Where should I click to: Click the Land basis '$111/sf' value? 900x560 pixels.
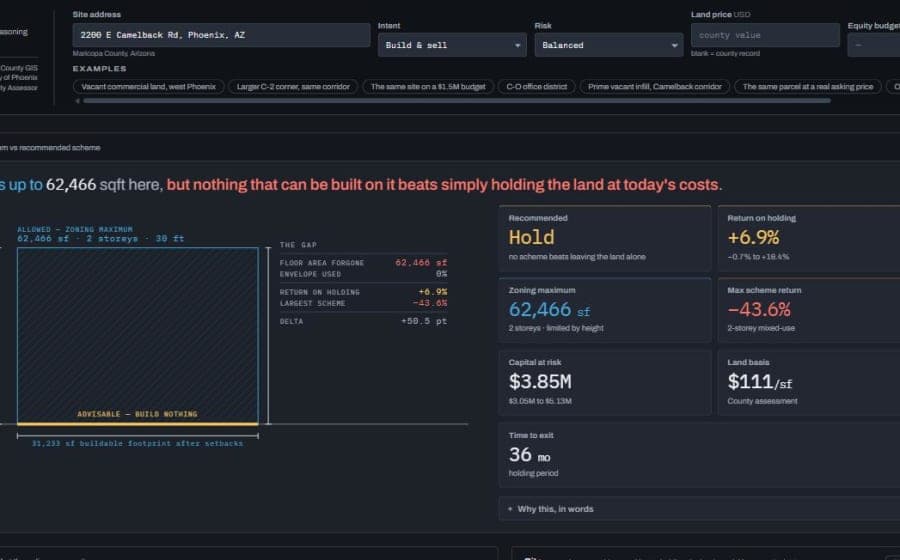click(759, 382)
